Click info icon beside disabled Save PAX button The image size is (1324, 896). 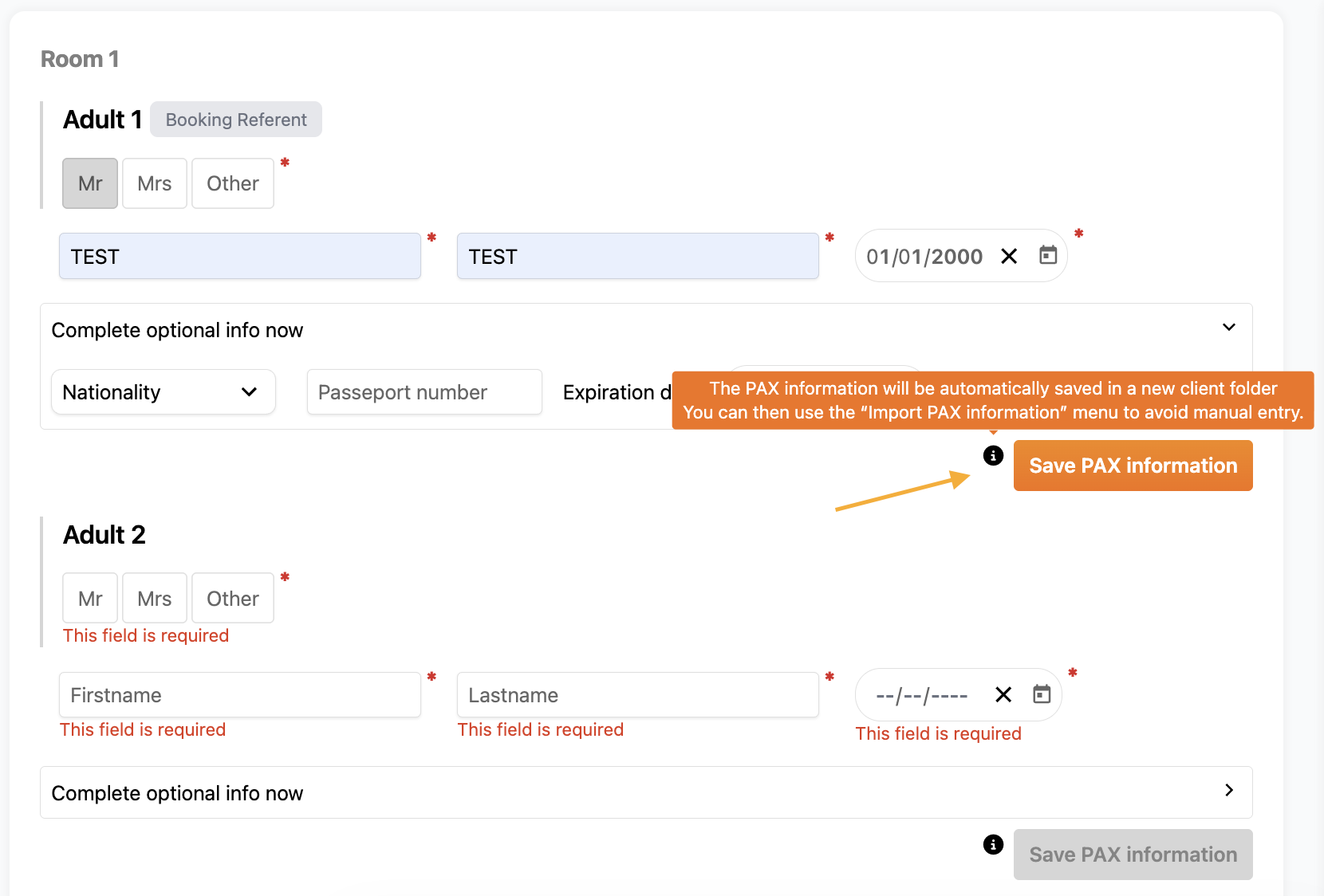pos(993,844)
